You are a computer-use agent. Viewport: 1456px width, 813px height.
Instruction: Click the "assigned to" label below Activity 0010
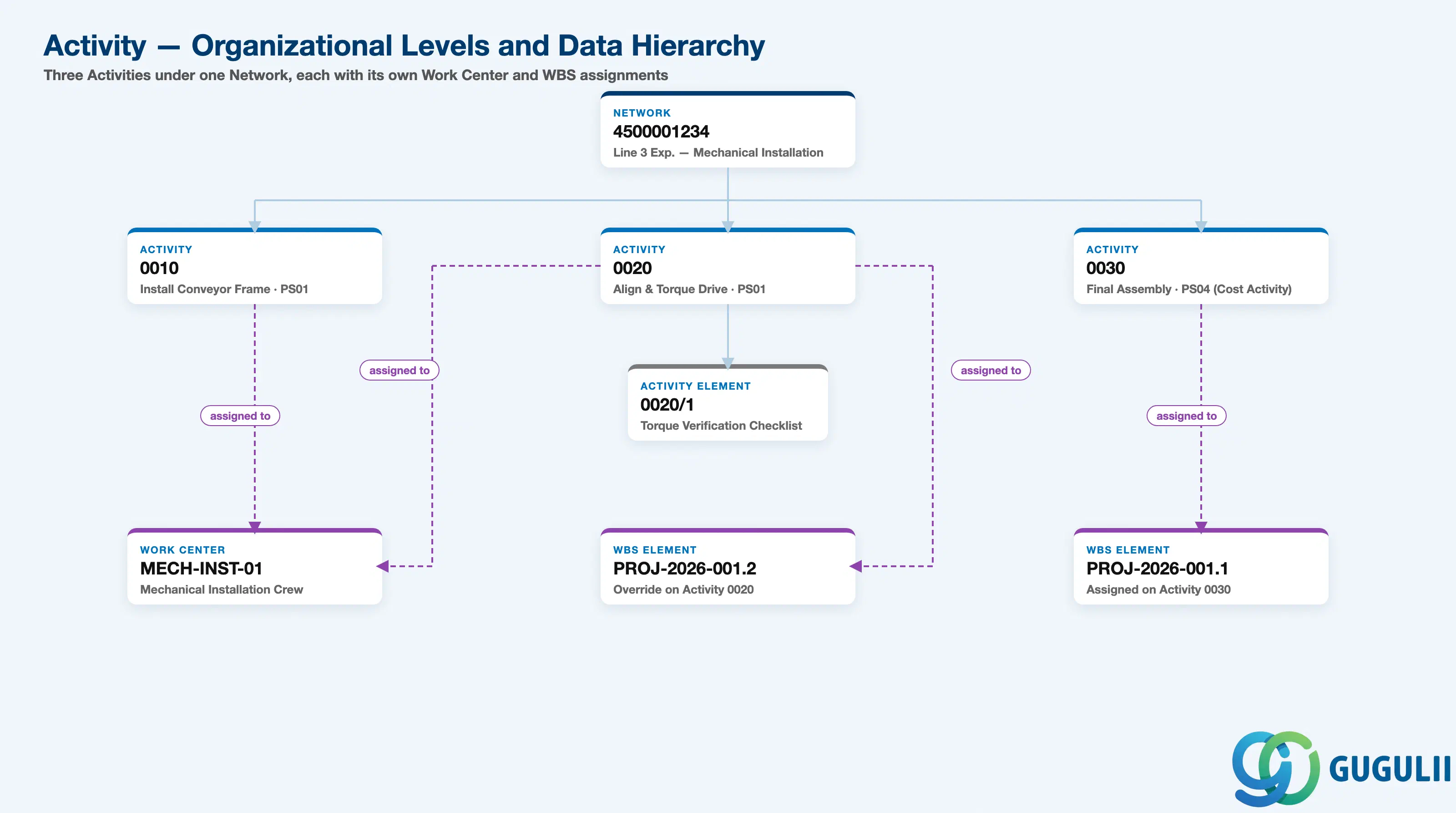click(x=240, y=416)
